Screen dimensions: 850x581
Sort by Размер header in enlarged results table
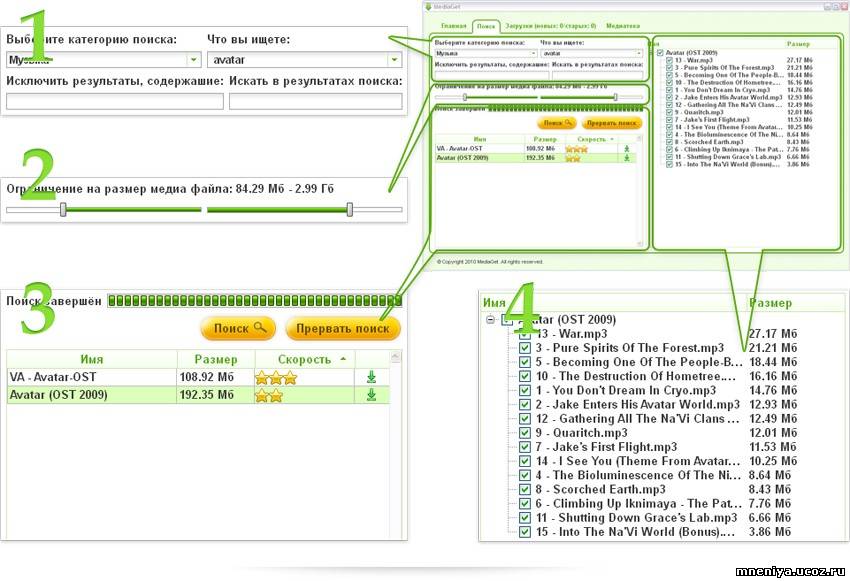(x=216, y=359)
